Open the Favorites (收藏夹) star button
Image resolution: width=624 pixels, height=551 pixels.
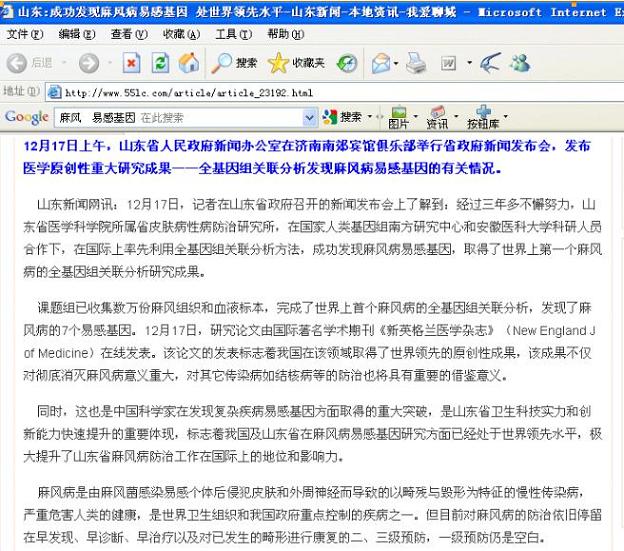tap(296, 63)
